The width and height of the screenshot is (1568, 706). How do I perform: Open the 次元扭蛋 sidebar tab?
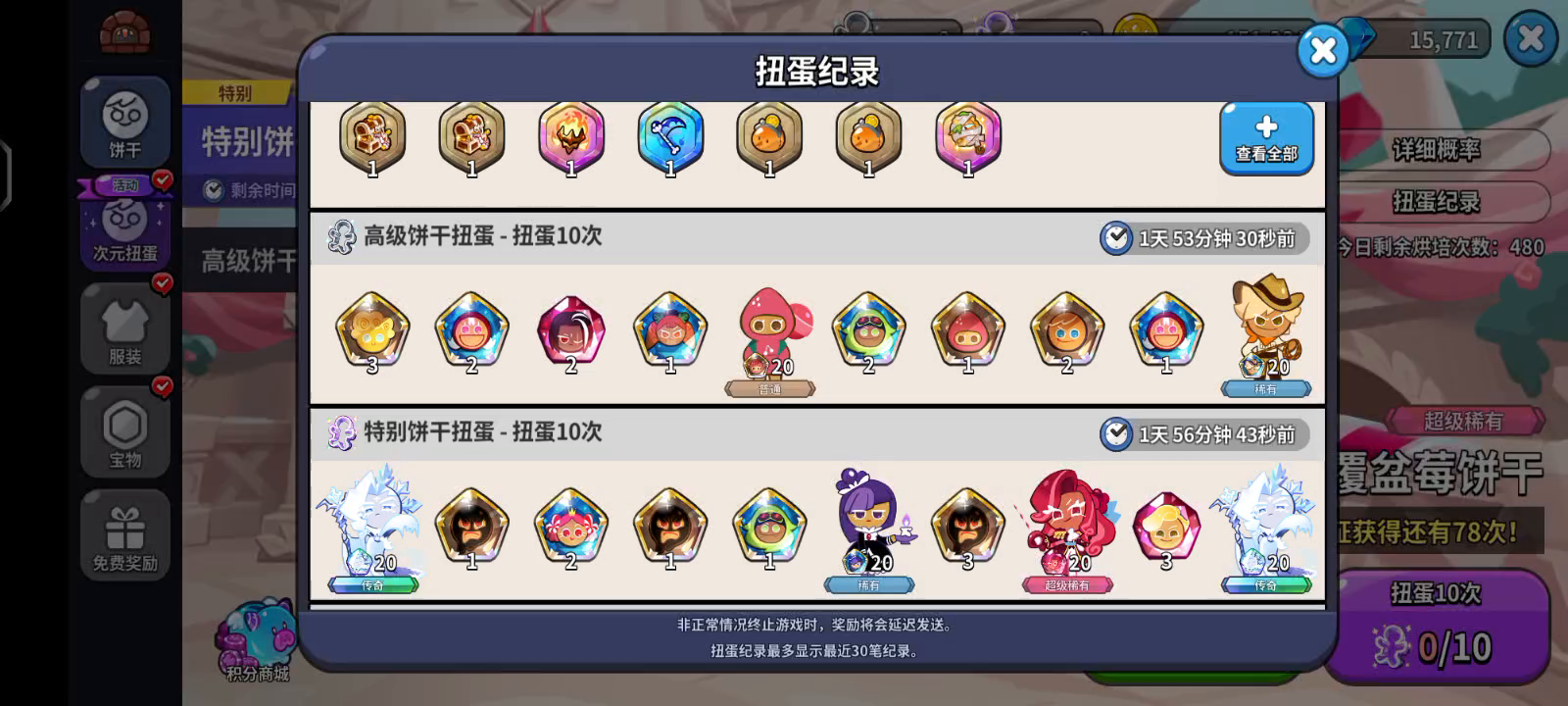coord(125,224)
